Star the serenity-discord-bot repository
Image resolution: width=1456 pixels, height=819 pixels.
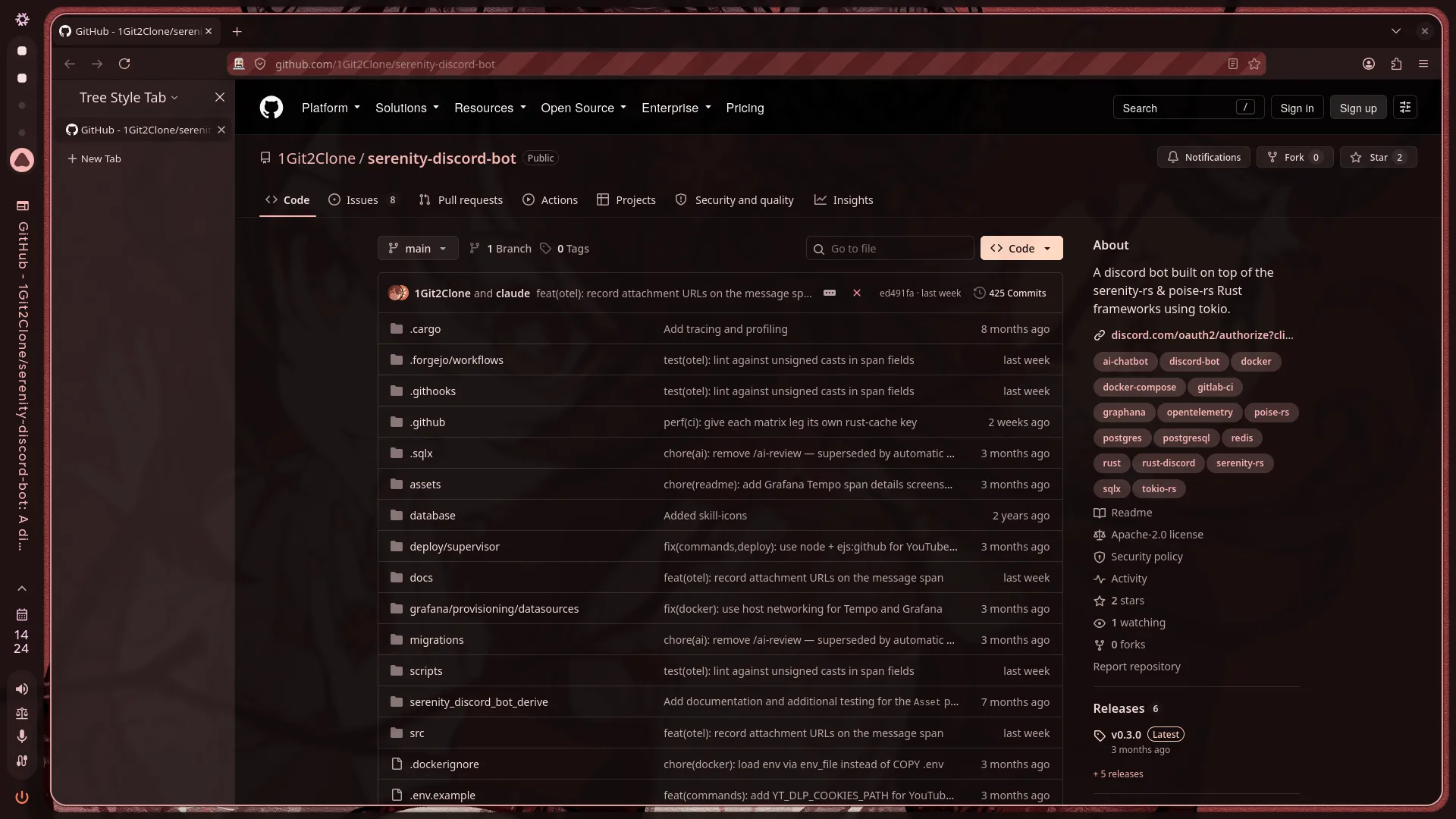point(1378,157)
